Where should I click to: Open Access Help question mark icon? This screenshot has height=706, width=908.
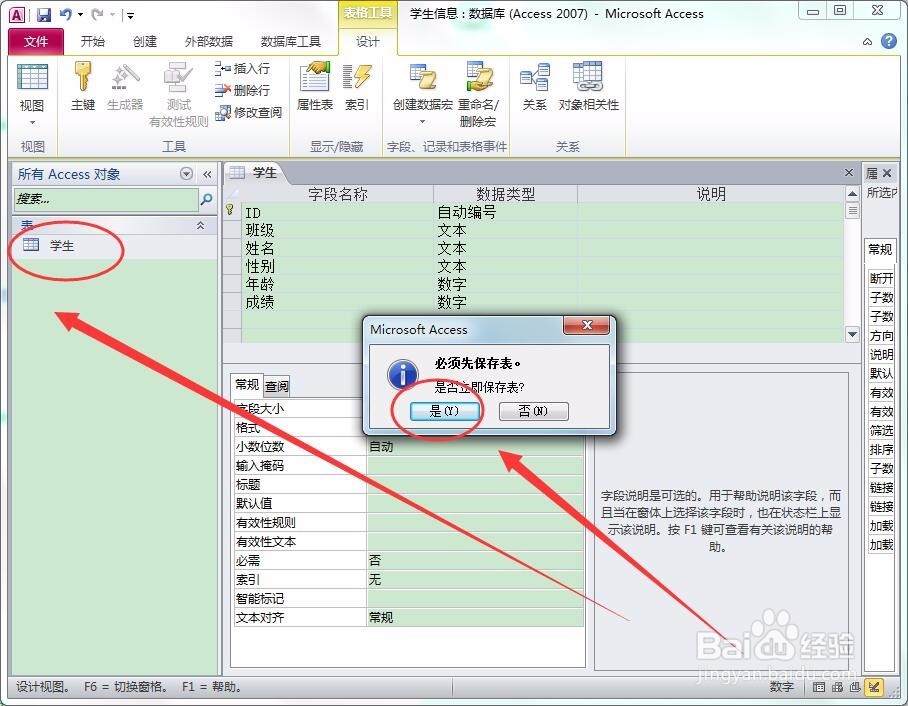[889, 41]
